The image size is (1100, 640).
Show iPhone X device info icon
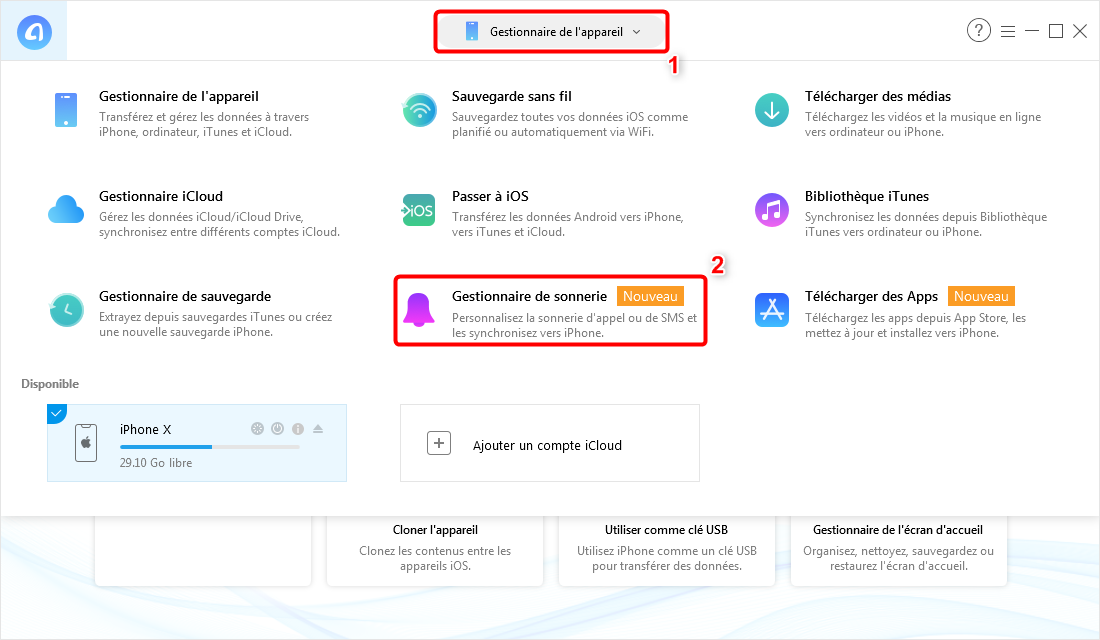pyautogui.click(x=298, y=429)
